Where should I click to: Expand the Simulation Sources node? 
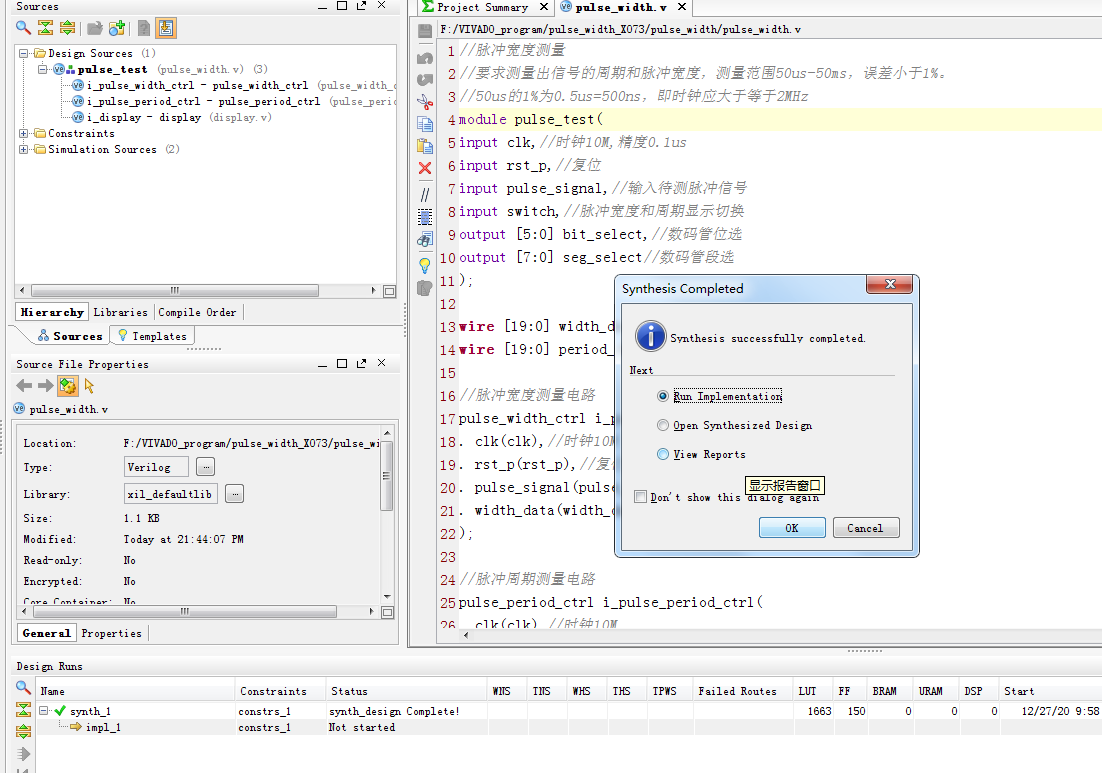[22, 148]
